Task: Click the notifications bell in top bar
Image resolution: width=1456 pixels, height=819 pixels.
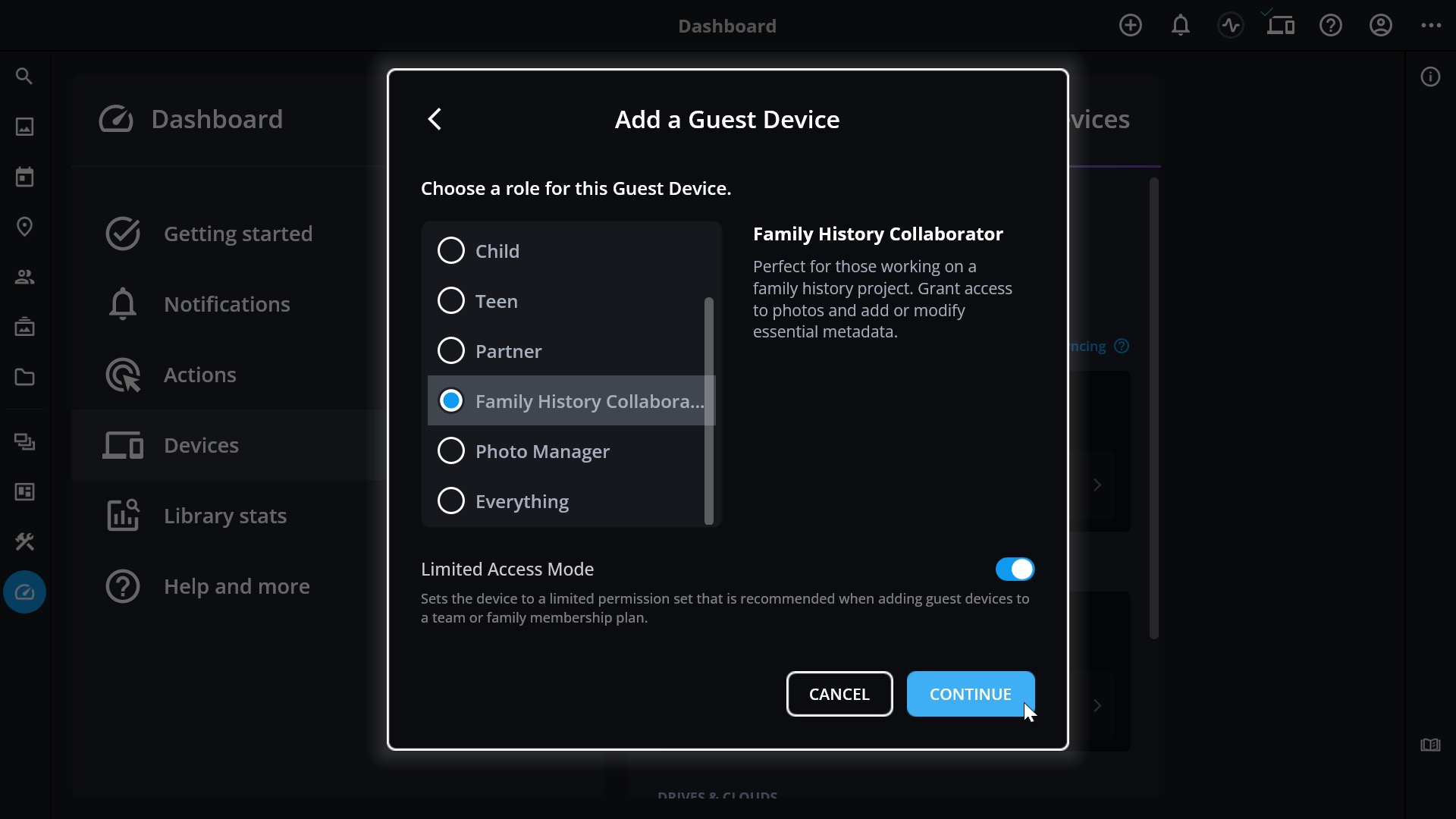Action: (x=1180, y=26)
